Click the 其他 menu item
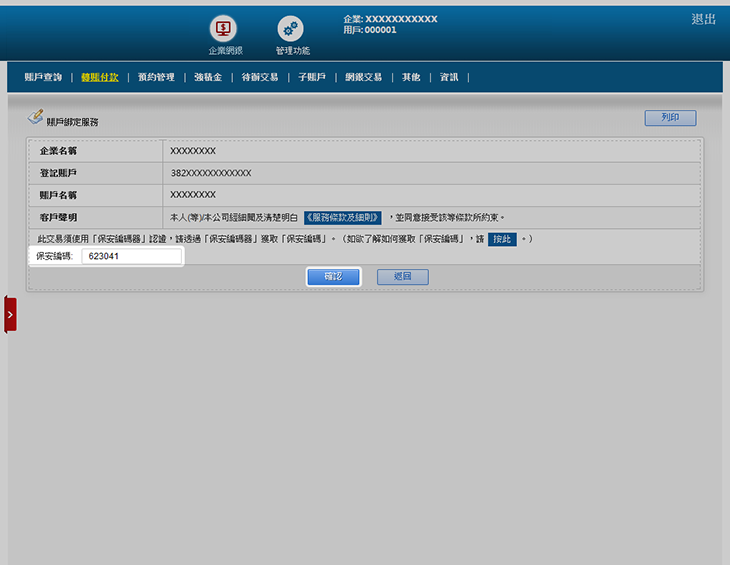730x565 pixels. [x=411, y=77]
